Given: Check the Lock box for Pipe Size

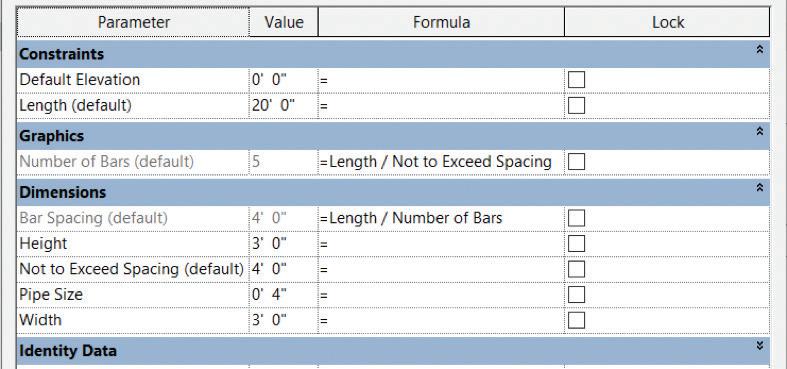Looking at the screenshot, I should 576,295.
